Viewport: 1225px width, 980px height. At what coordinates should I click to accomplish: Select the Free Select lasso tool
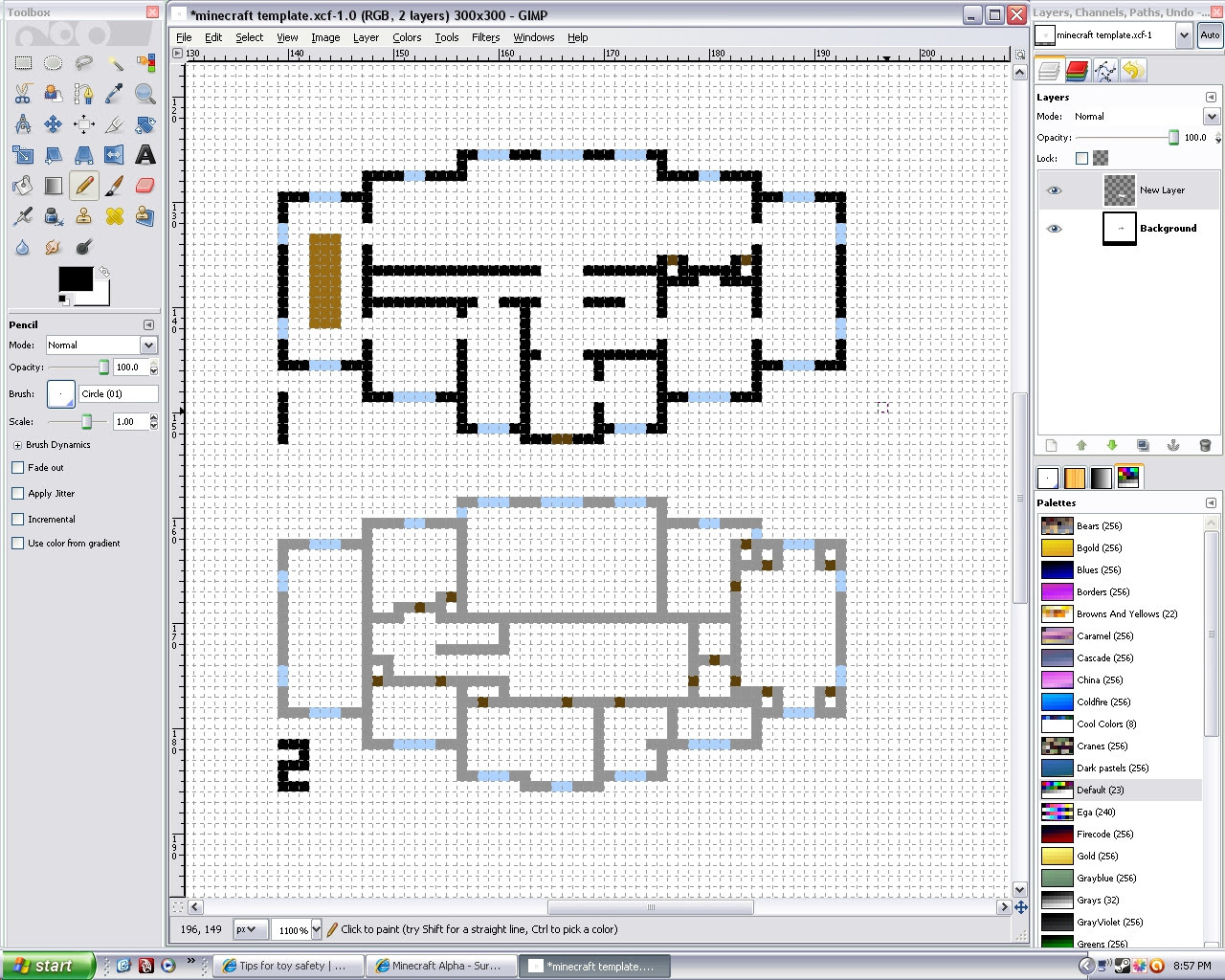point(84,63)
